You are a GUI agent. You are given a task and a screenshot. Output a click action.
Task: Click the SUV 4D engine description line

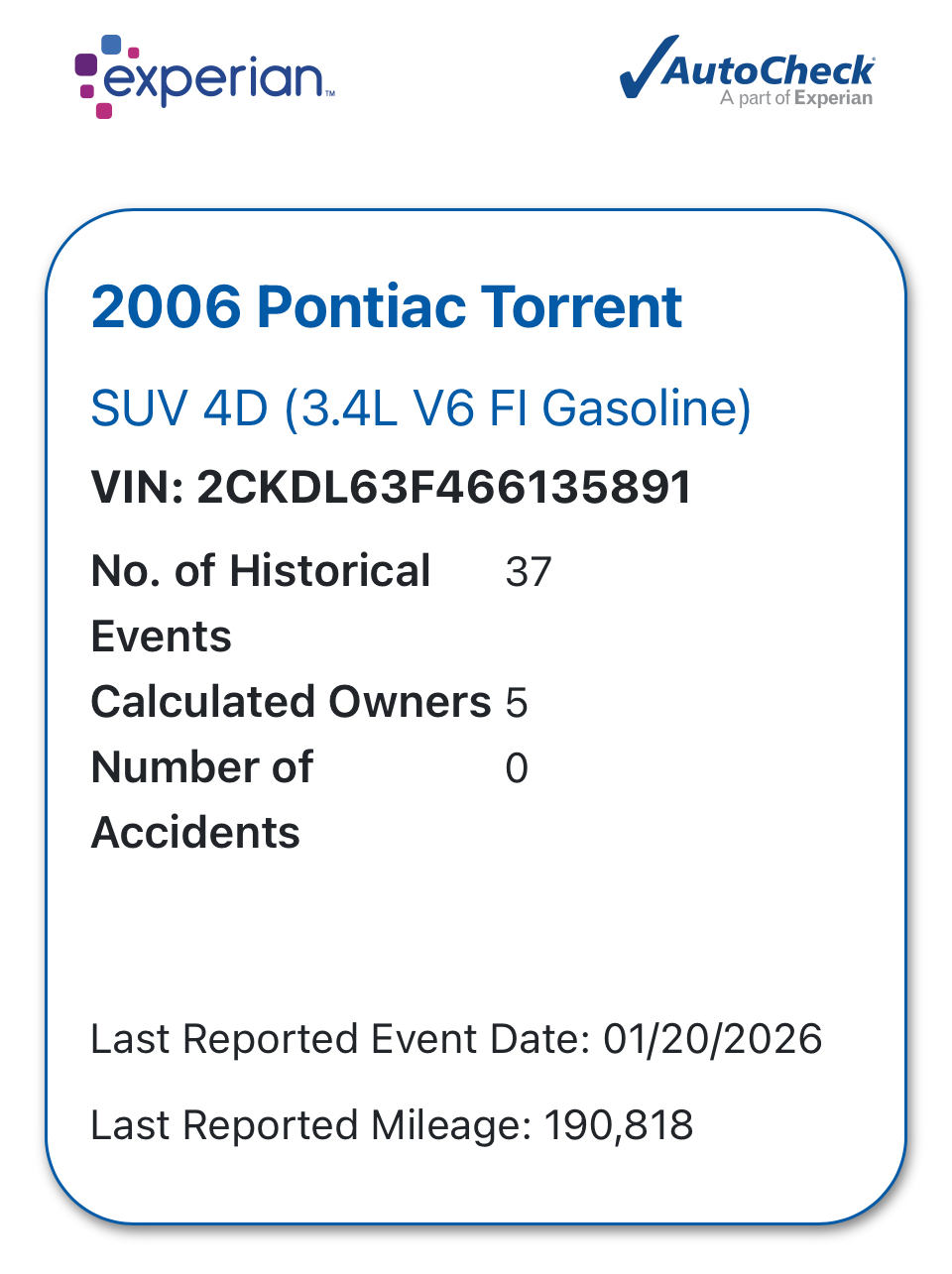point(420,408)
